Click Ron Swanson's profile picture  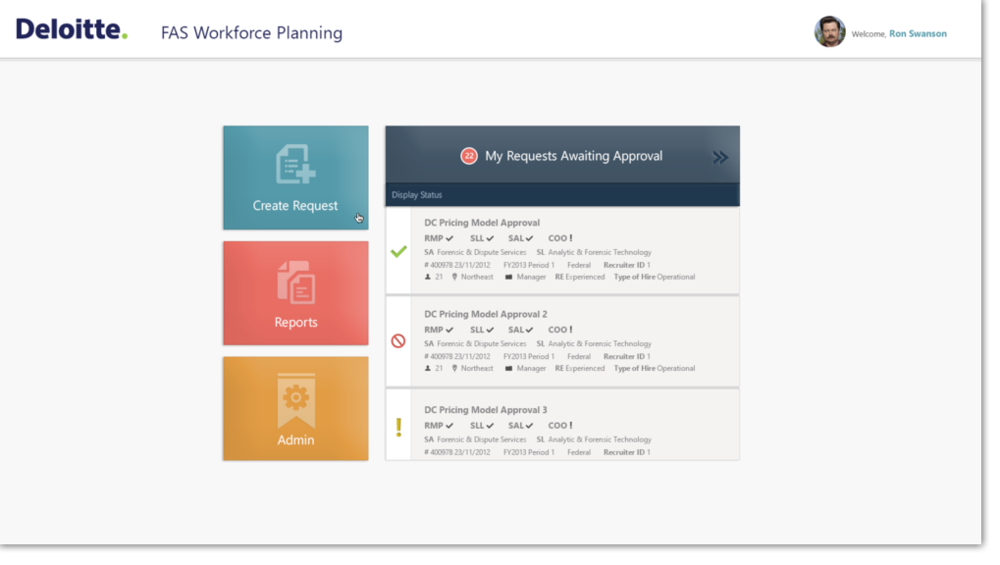tap(830, 31)
